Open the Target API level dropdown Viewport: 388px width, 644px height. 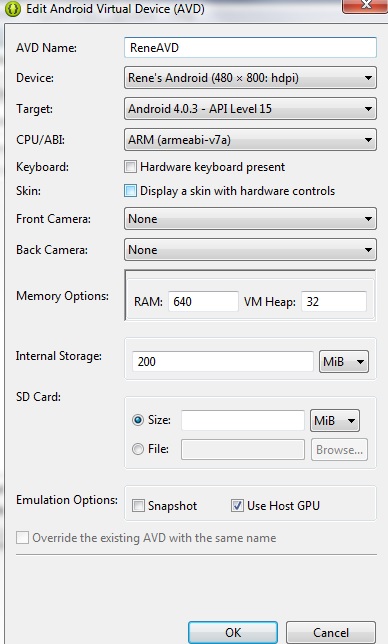(x=250, y=109)
